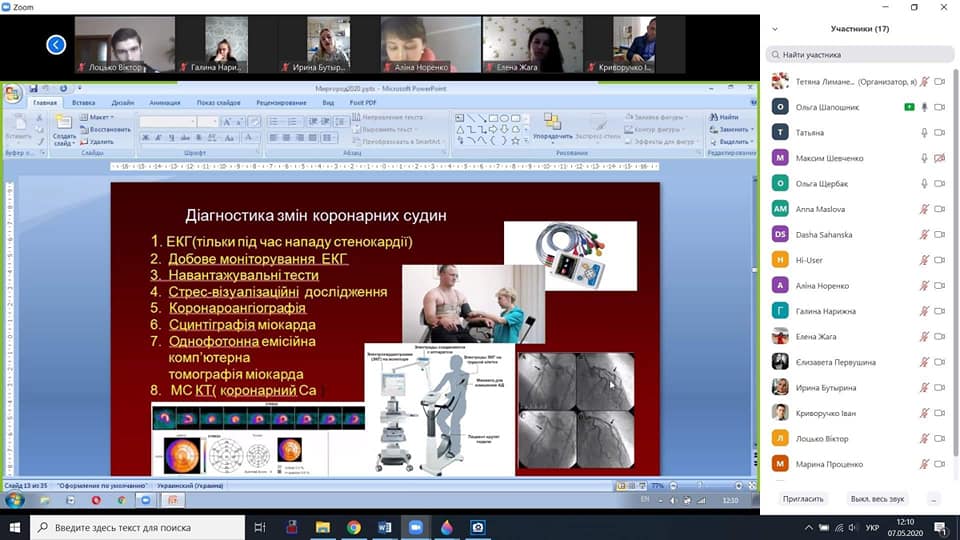Go to previous Zoom video gallery page
The image size is (960, 540).
[x=56, y=45]
